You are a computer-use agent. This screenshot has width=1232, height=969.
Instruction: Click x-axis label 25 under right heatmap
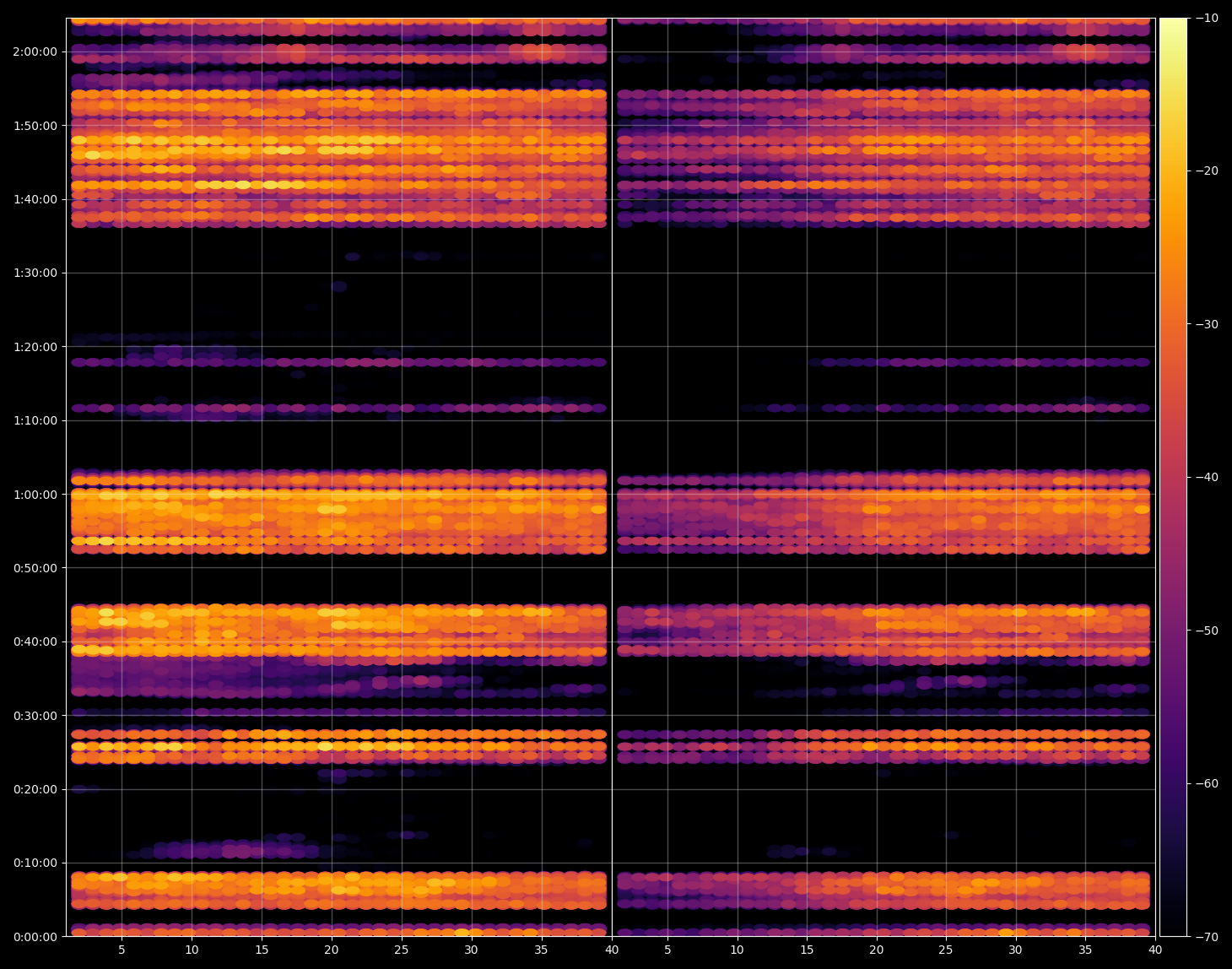pos(946,950)
